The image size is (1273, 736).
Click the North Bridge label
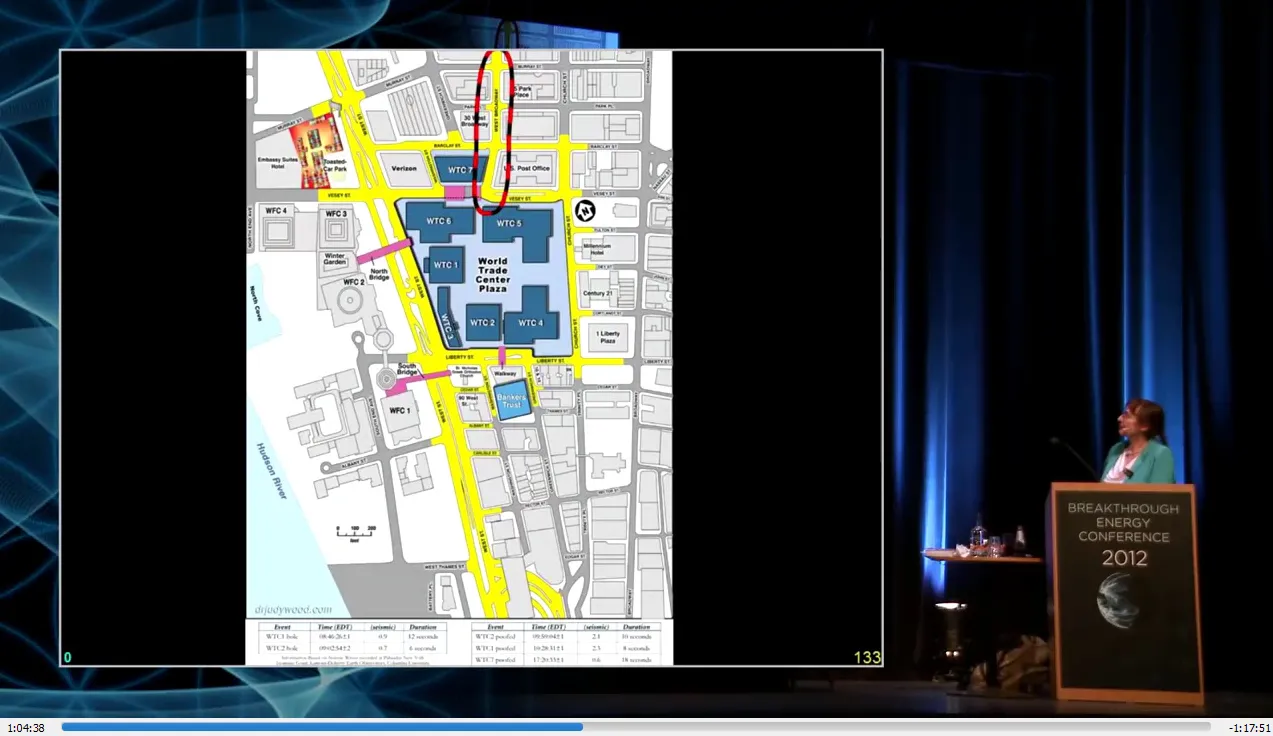pos(379,274)
